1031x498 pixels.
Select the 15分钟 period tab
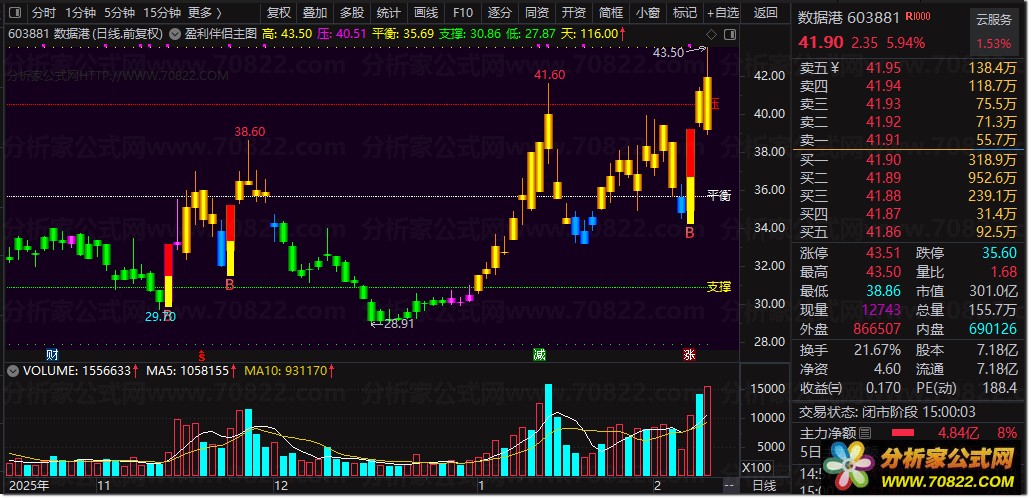[x=162, y=12]
